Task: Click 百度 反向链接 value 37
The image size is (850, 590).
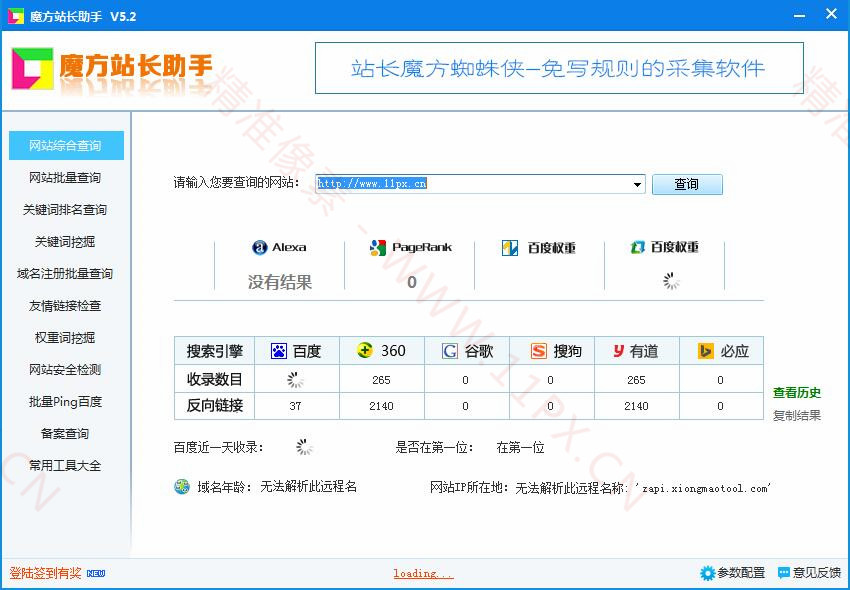Action: (x=295, y=406)
